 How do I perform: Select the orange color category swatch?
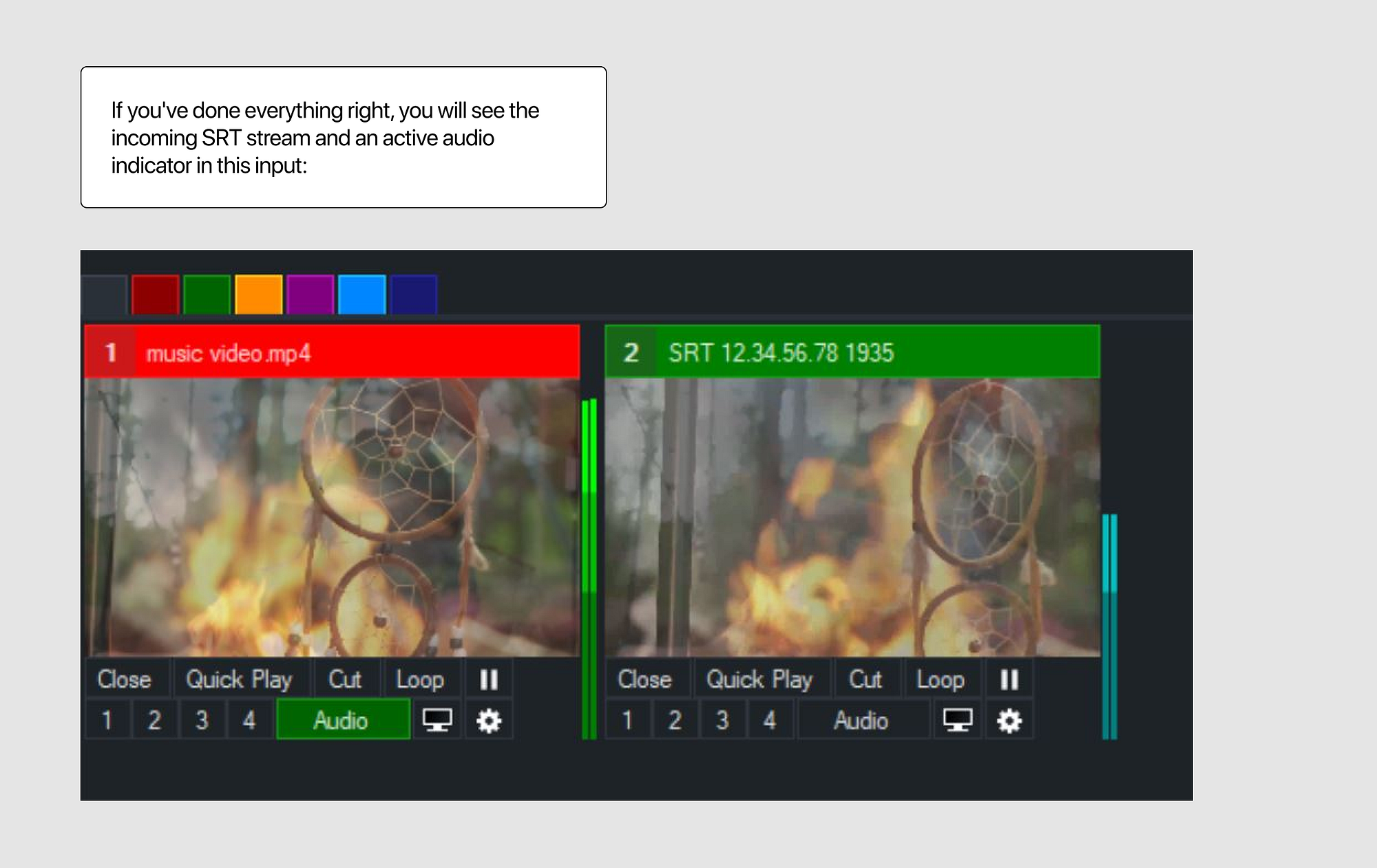(259, 295)
